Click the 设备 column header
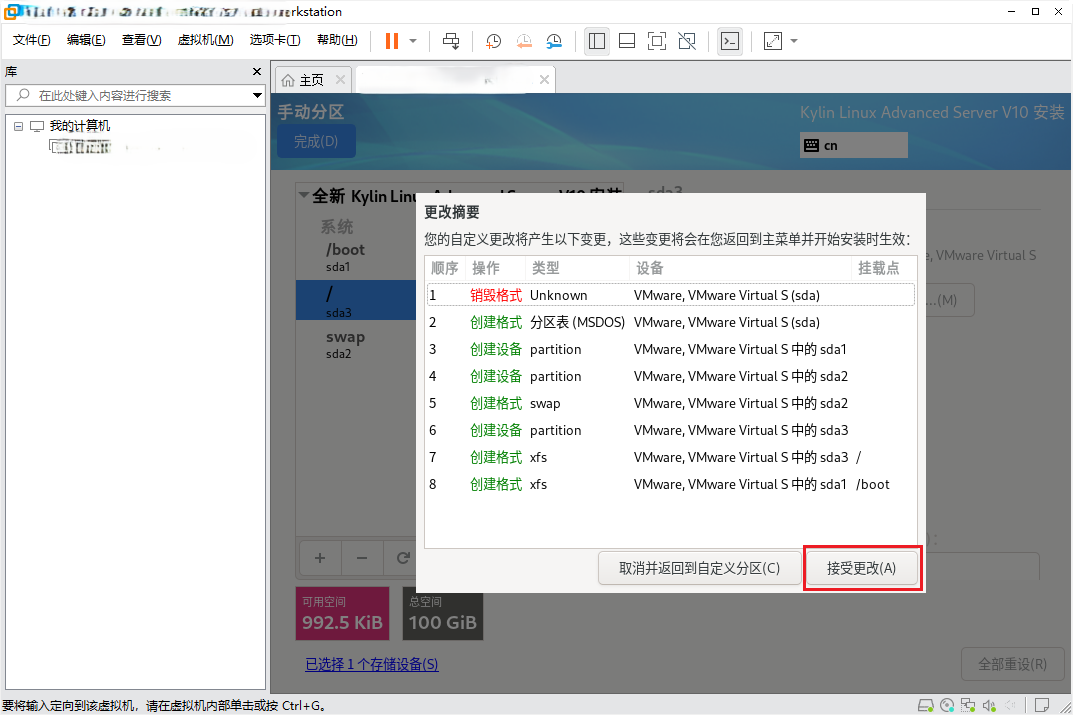 (740, 268)
